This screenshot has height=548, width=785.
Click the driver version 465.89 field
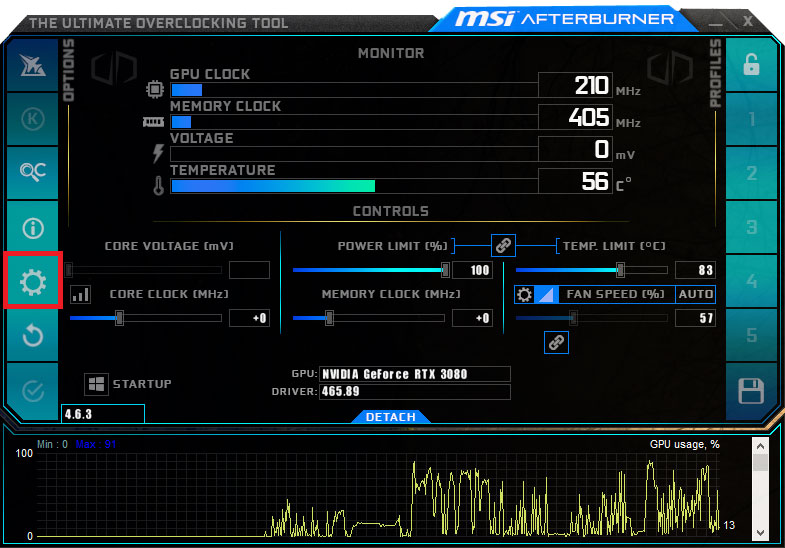click(x=415, y=391)
